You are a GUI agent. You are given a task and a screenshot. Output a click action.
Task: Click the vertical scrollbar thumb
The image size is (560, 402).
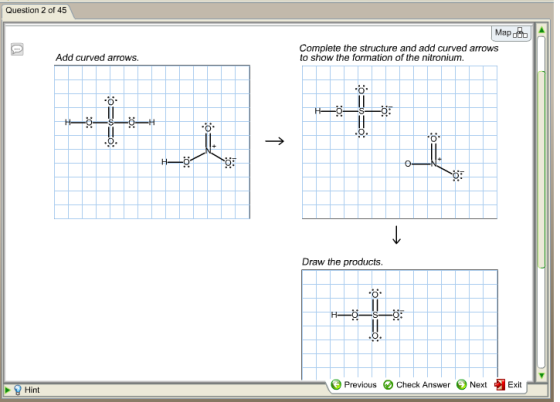(541, 170)
